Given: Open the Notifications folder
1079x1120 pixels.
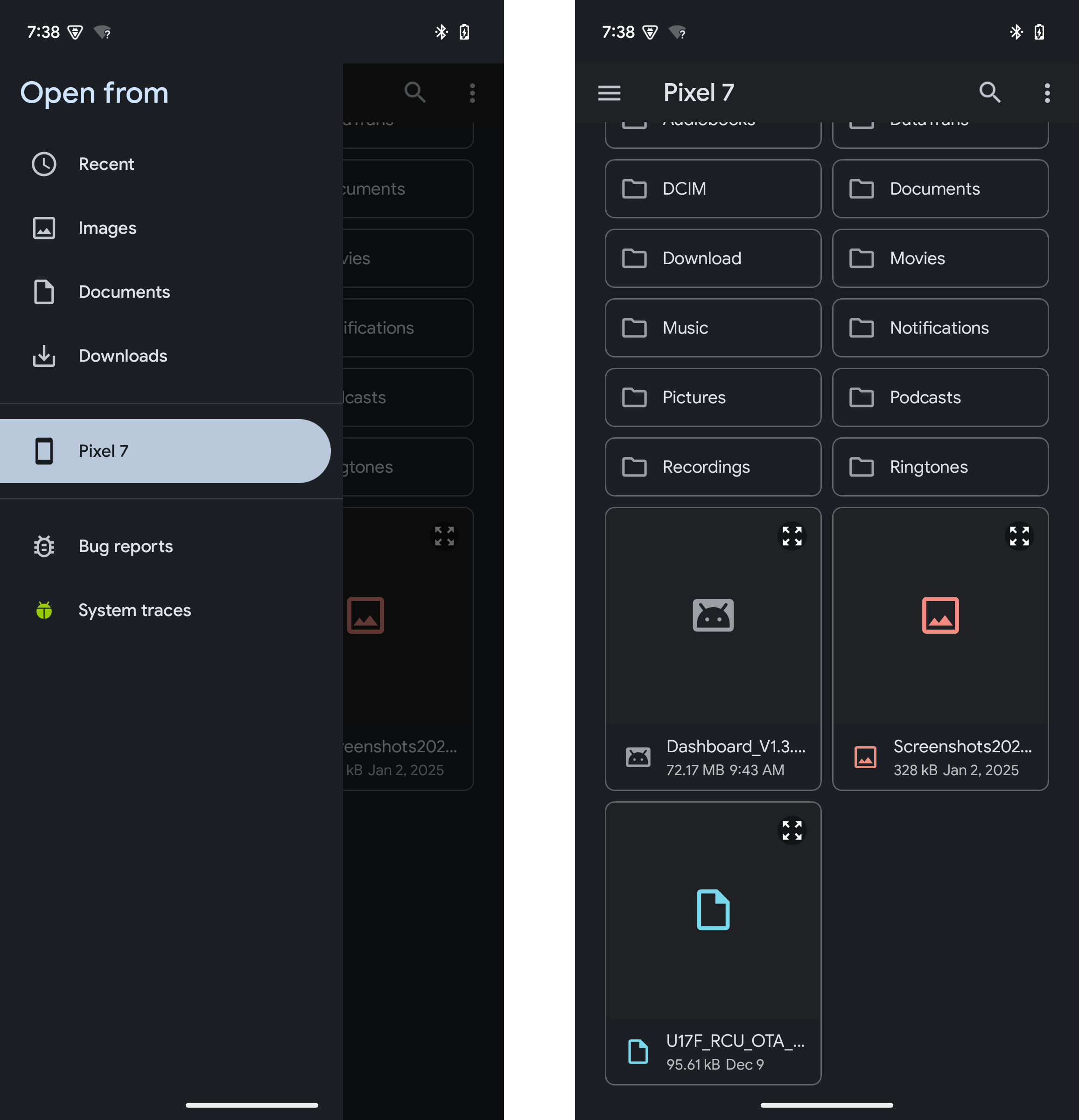Looking at the screenshot, I should tap(940, 328).
